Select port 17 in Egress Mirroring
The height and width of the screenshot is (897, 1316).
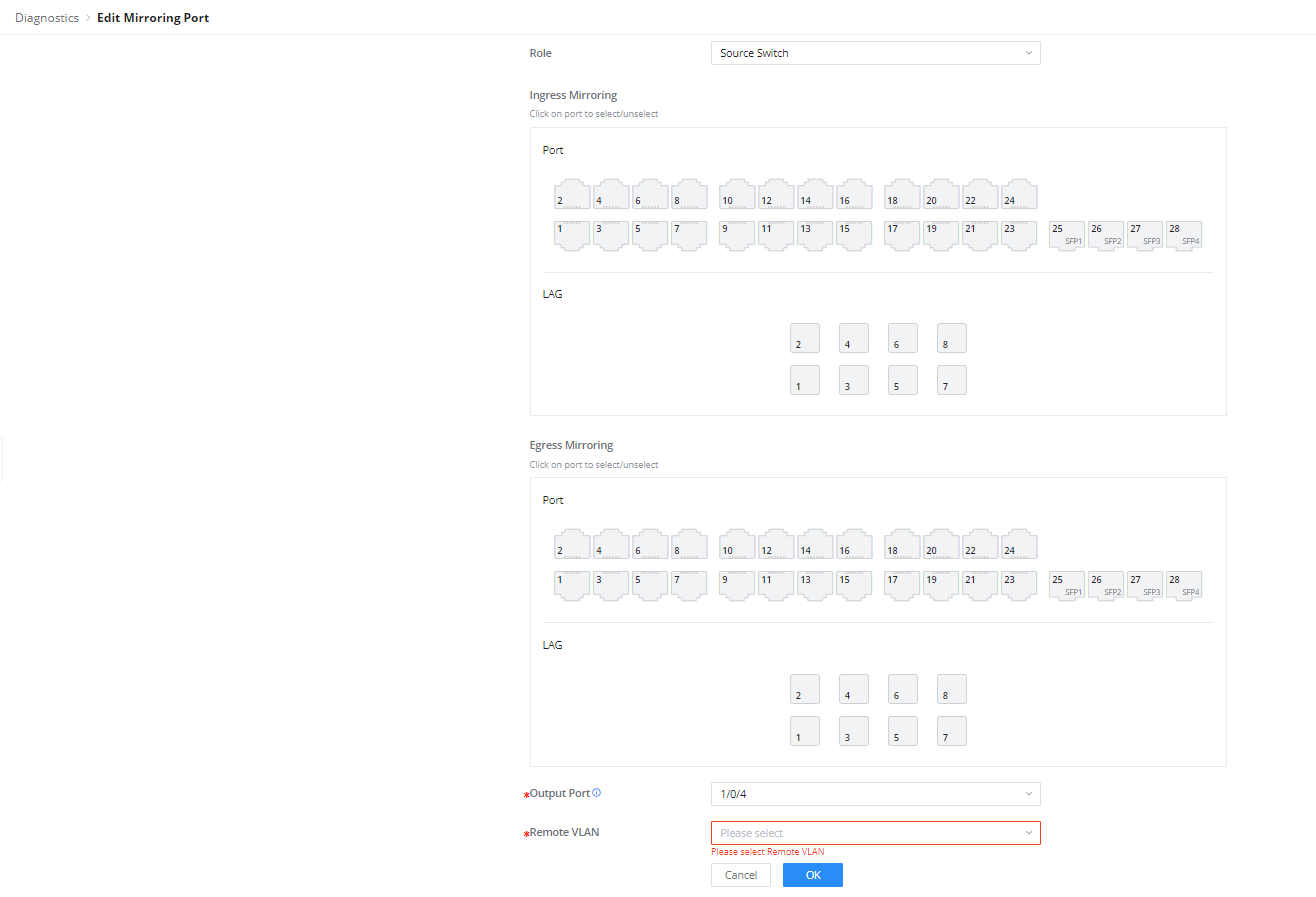(903, 585)
